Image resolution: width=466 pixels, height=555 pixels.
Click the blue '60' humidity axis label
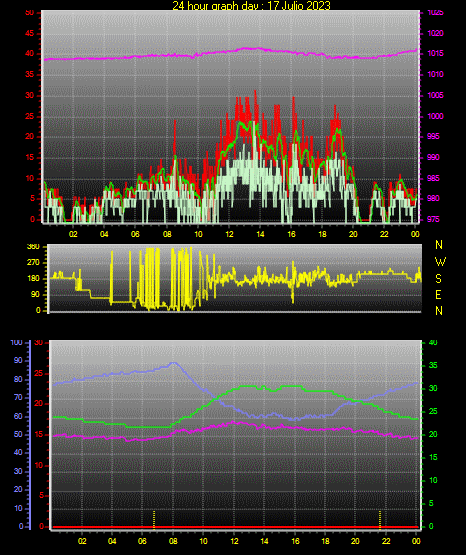pos(18,416)
